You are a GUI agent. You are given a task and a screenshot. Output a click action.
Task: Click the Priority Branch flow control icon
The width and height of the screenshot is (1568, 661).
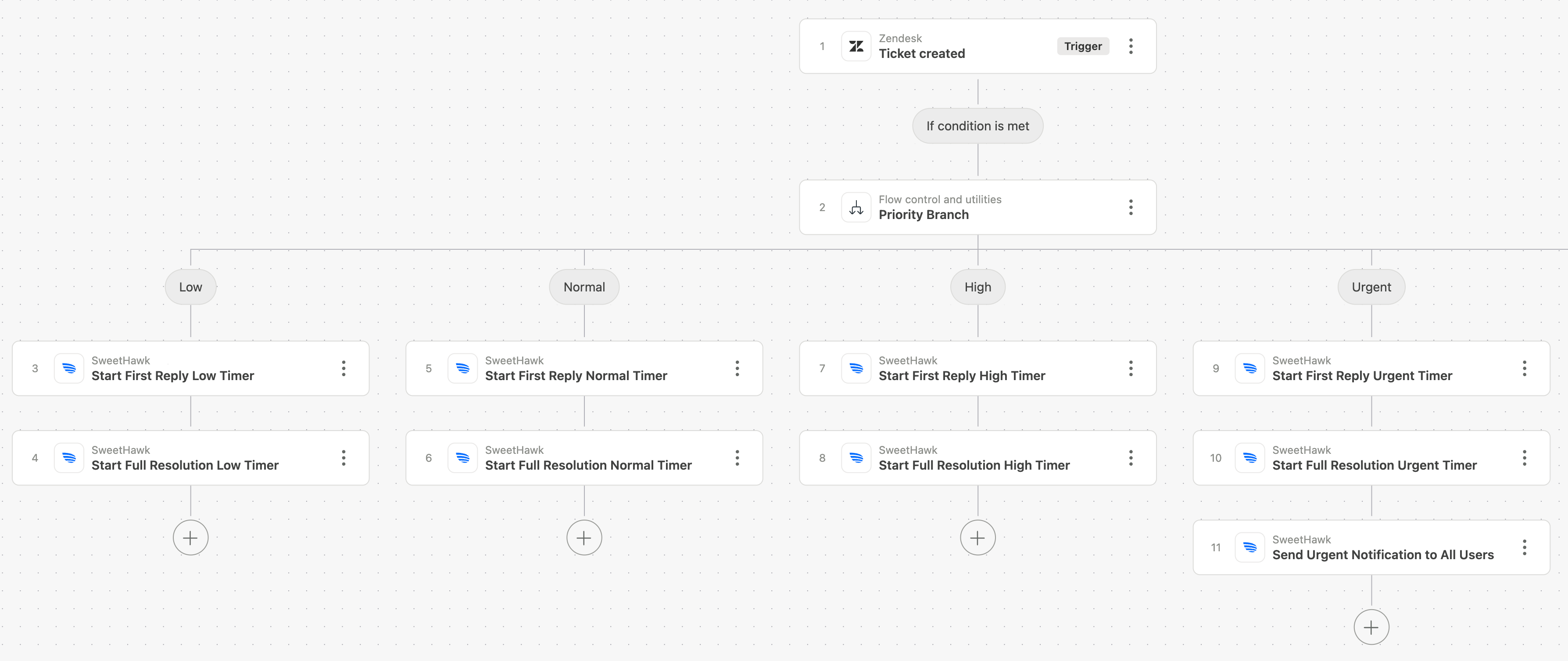click(x=856, y=208)
